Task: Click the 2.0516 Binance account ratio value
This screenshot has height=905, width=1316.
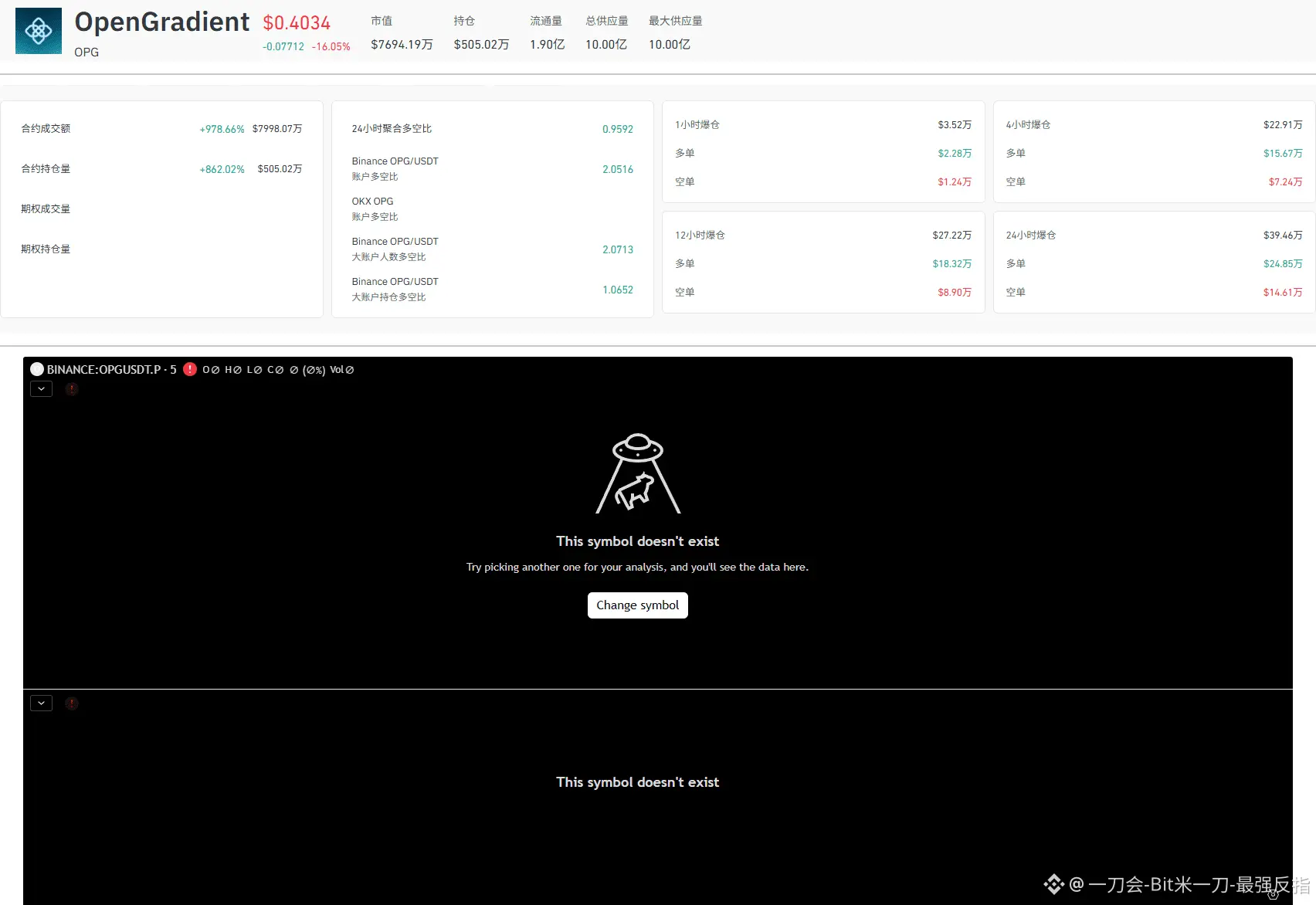Action: click(618, 169)
